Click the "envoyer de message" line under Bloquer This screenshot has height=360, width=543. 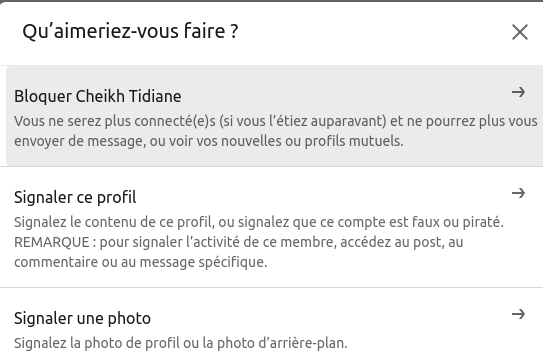point(208,141)
